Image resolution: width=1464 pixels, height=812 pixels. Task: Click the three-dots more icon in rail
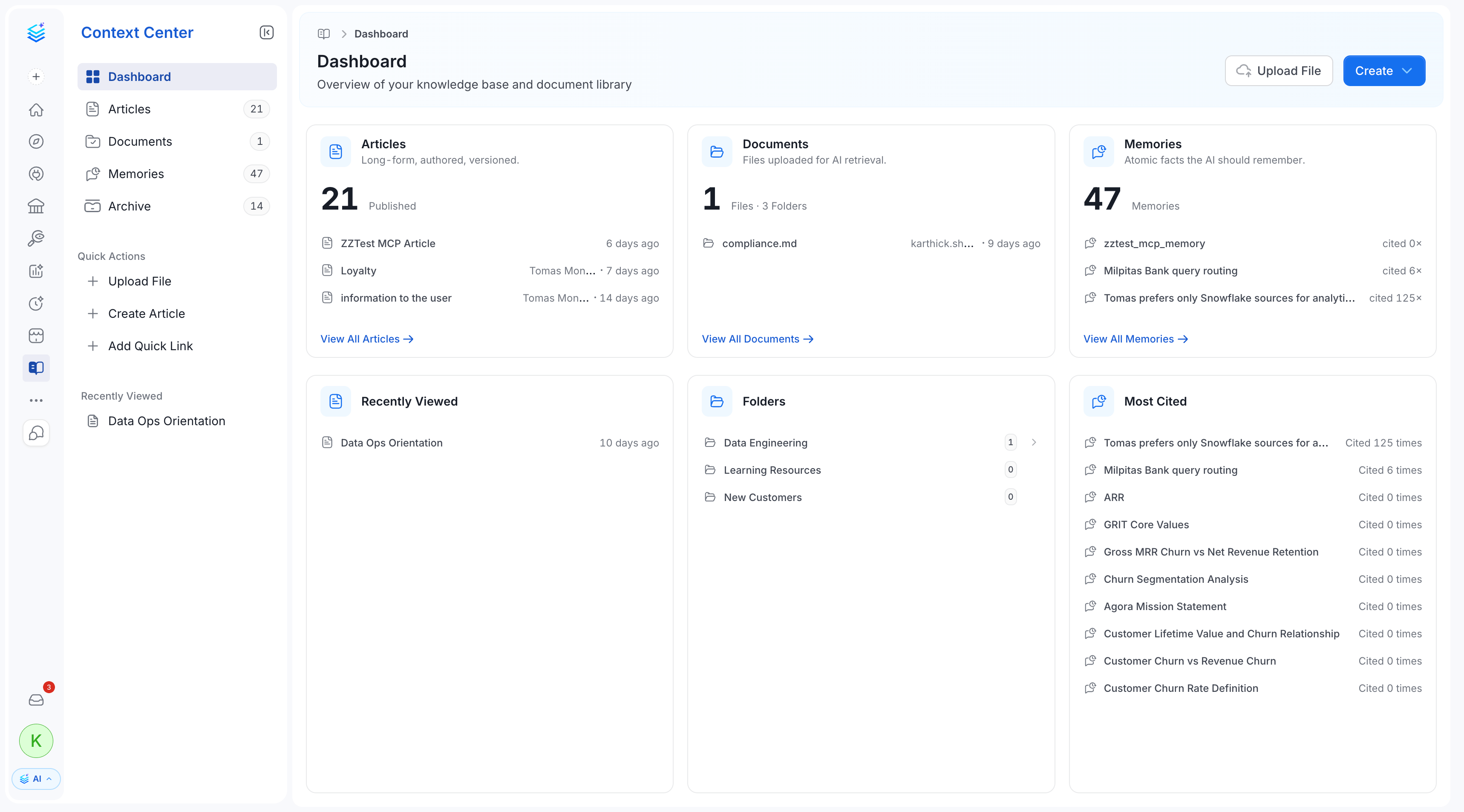36,400
